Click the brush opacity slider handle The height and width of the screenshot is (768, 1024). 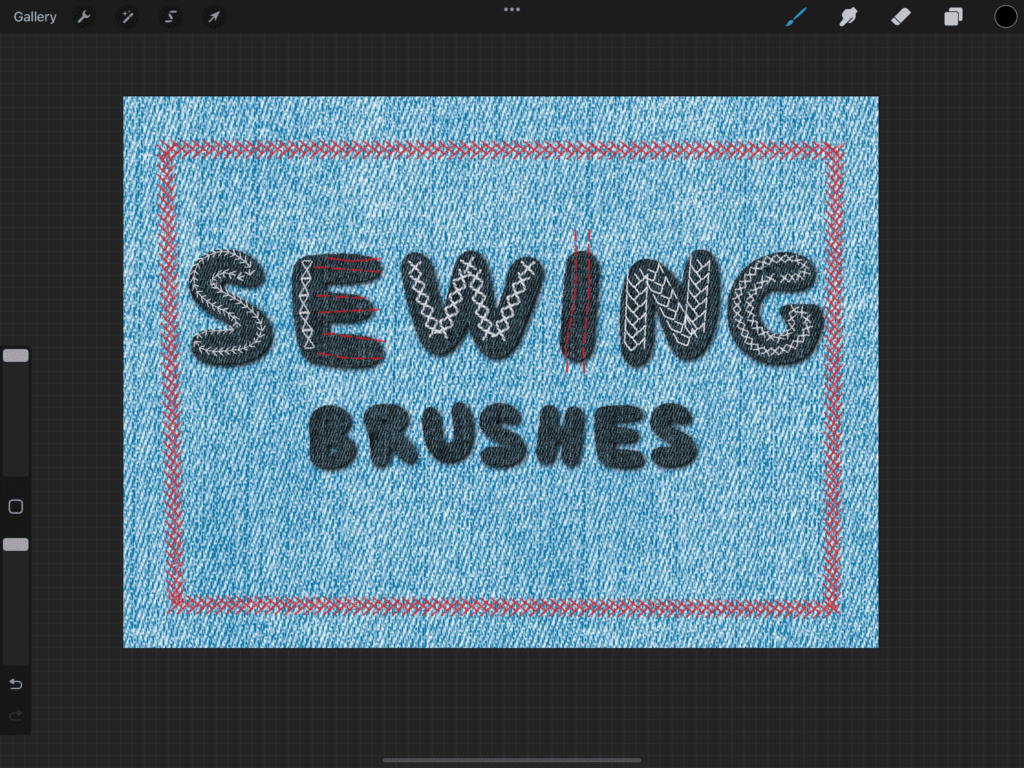(16, 545)
